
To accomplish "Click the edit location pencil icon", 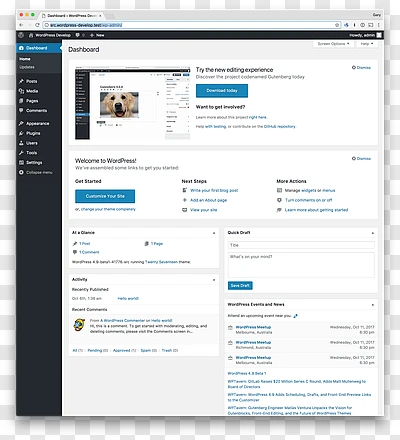I will point(296,316).
